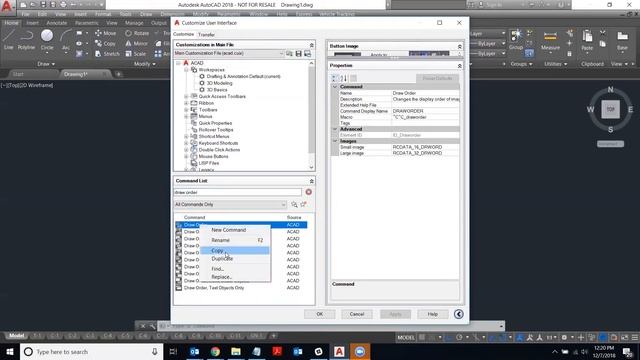The height and width of the screenshot is (360, 640).
Task: Click the Move tool in Modify panel
Action: 105,33
